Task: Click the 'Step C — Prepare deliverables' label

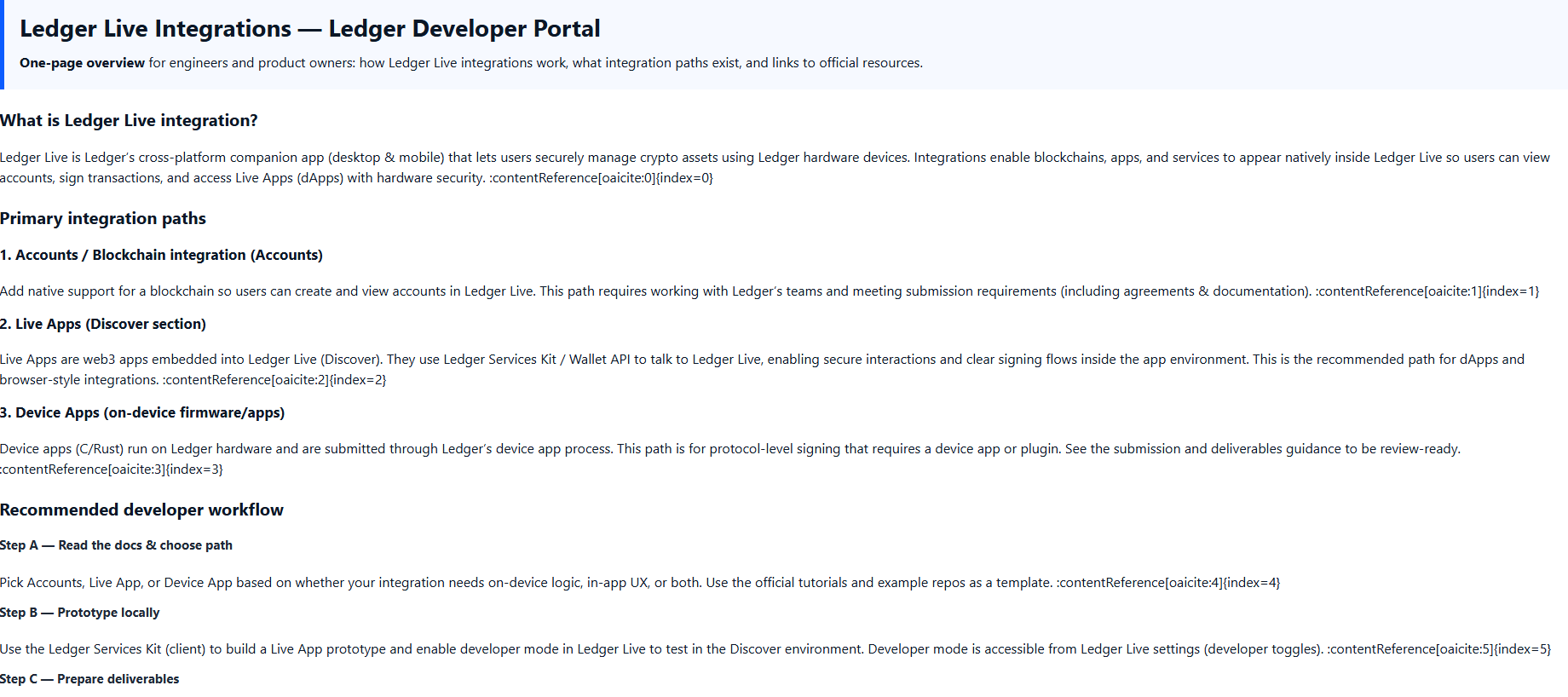Action: coord(89,679)
